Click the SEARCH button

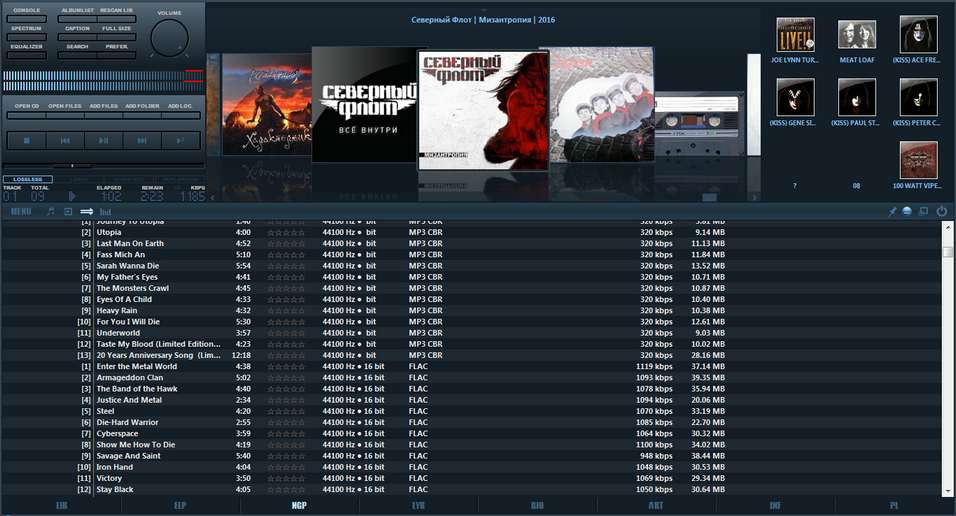point(77,55)
